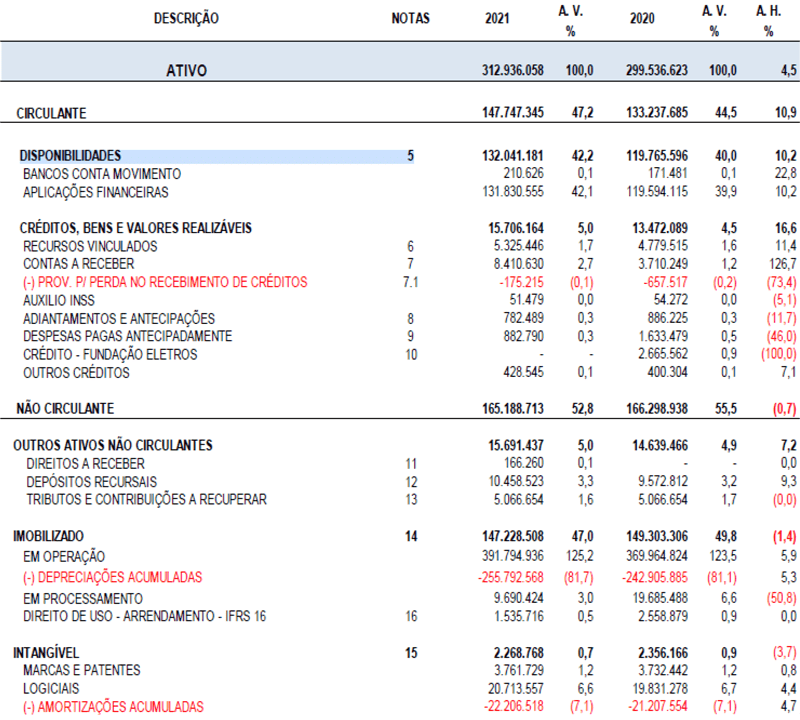The width and height of the screenshot is (800, 720).
Task: Click the CIRCULANTE row label
Action: click(51, 113)
